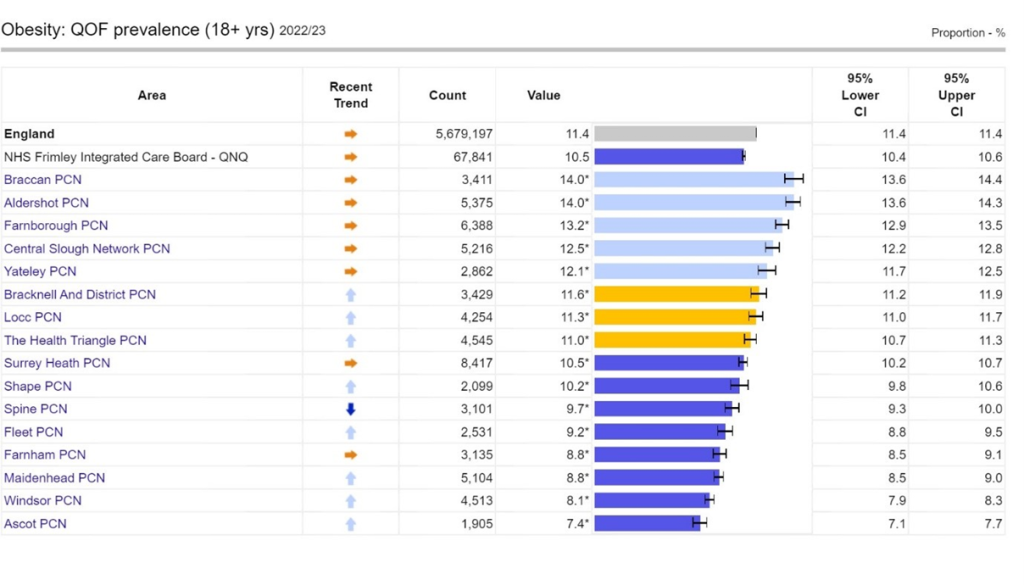
Task: Open the Central Slough Network PCN link
Action: click(87, 249)
